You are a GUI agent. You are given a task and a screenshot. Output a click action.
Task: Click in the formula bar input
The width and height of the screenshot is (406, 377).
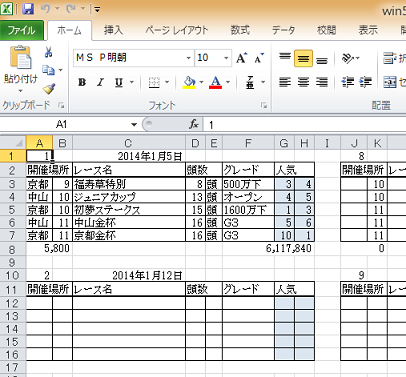(x=304, y=125)
